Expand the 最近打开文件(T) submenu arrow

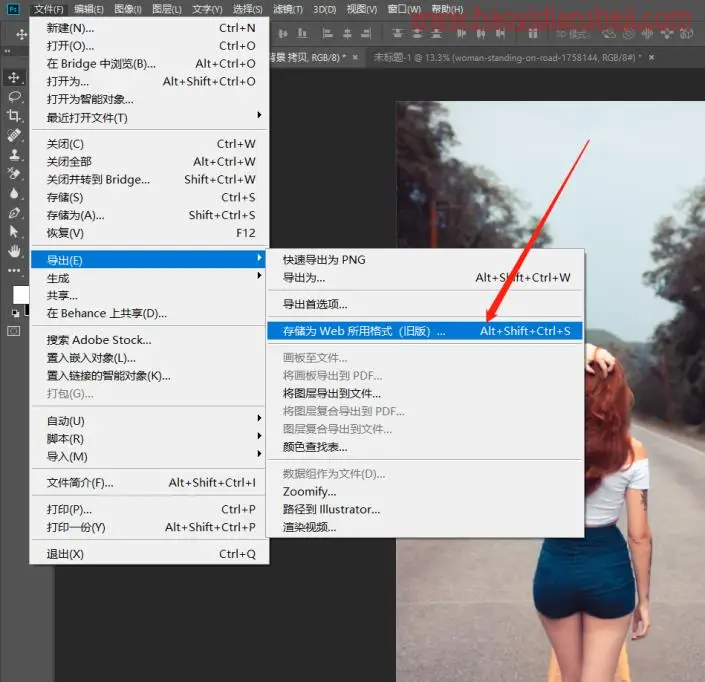point(259,115)
